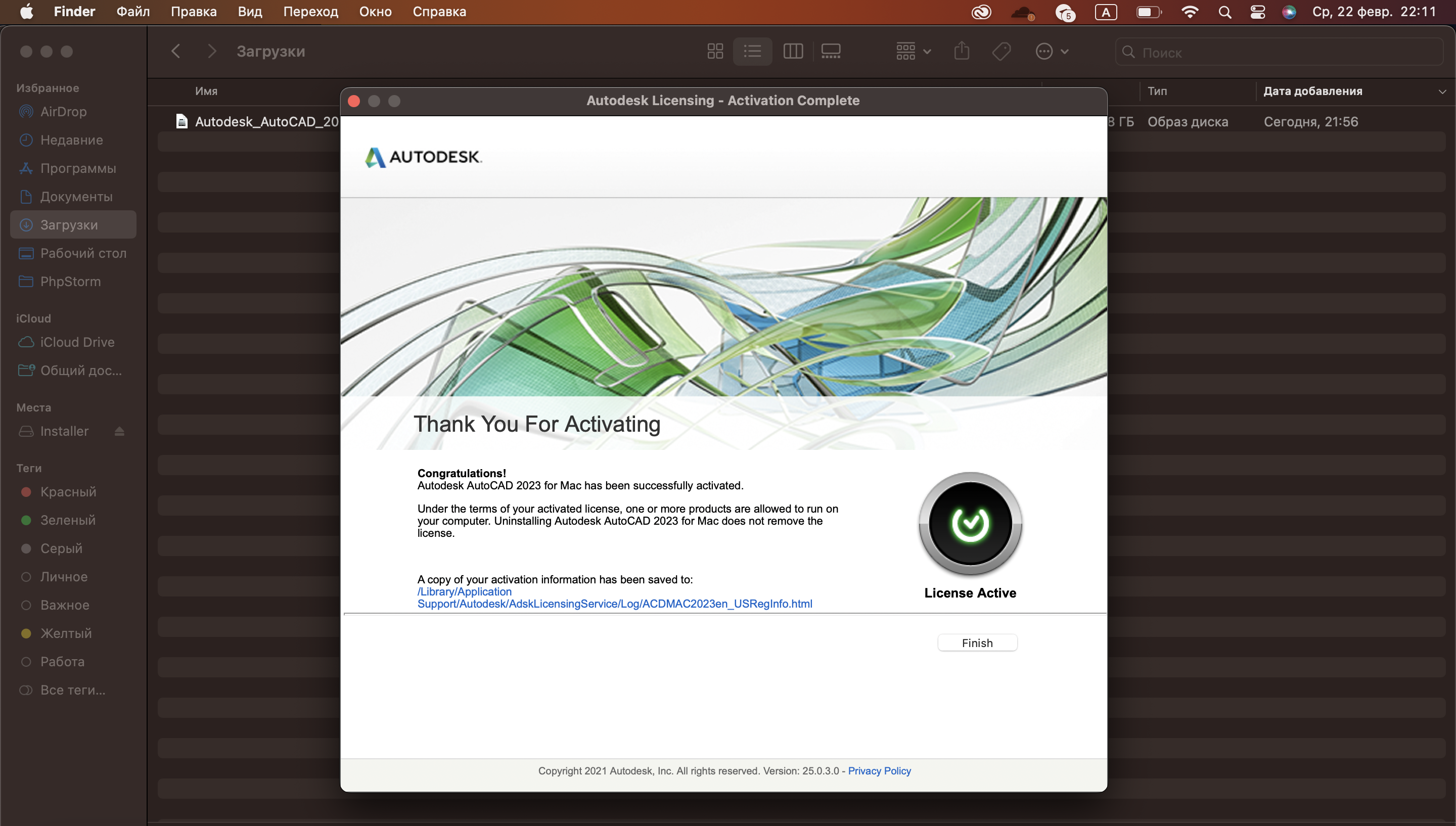Open the Справка menu
1456x826 pixels.
[x=439, y=11]
